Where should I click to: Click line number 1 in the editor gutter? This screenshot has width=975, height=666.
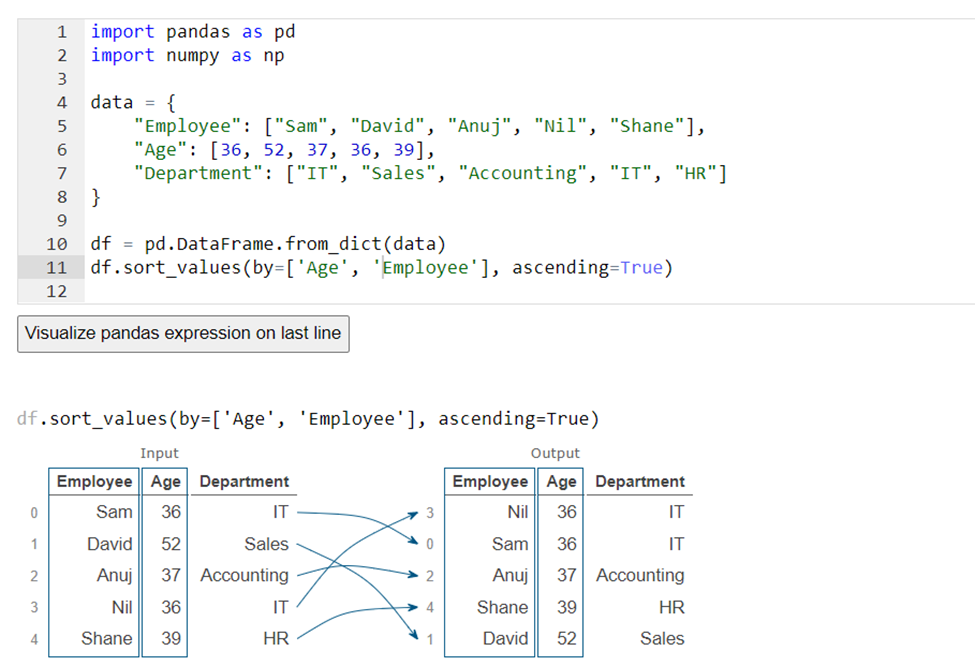[61, 32]
